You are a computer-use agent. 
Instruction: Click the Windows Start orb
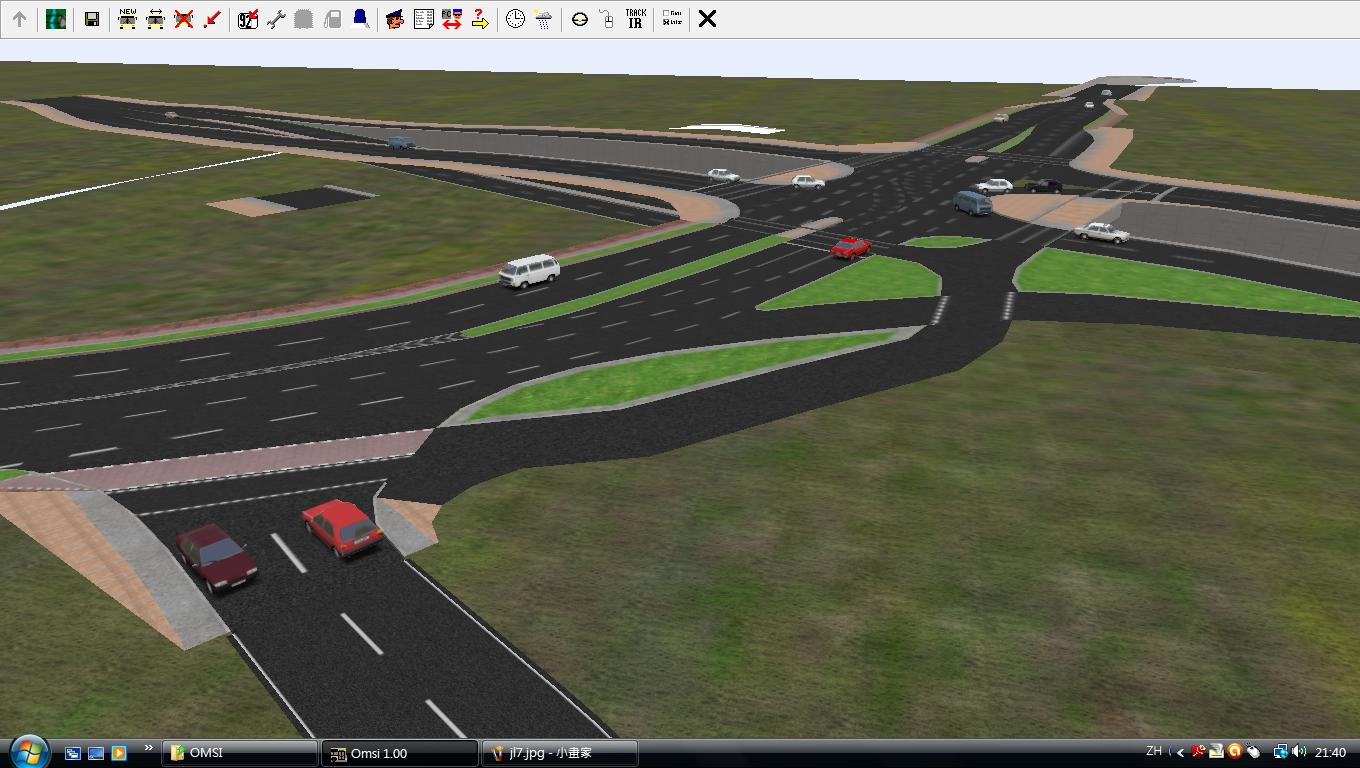coord(29,751)
